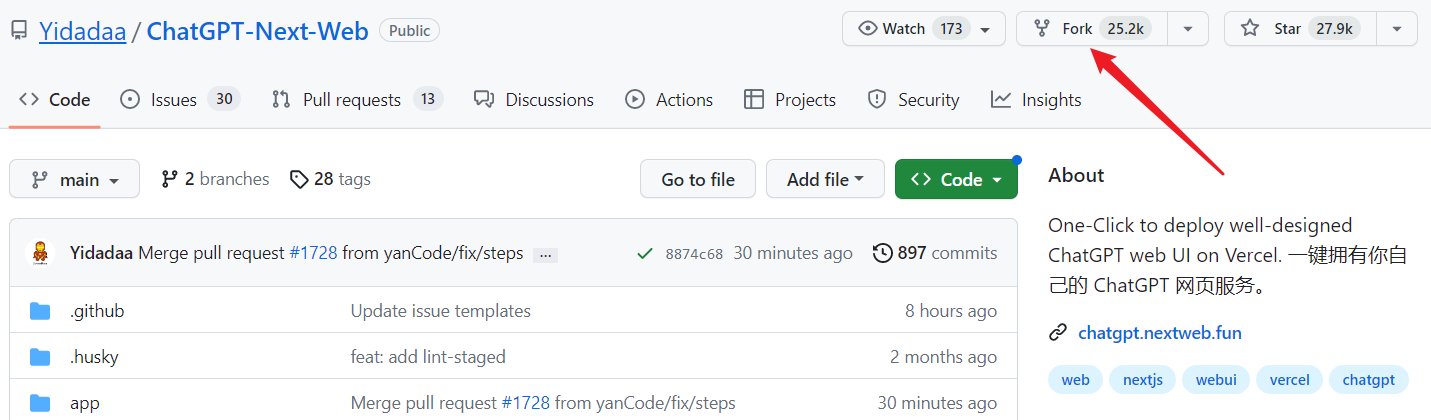Open pull request #1728 in the latest commit message

(x=314, y=253)
